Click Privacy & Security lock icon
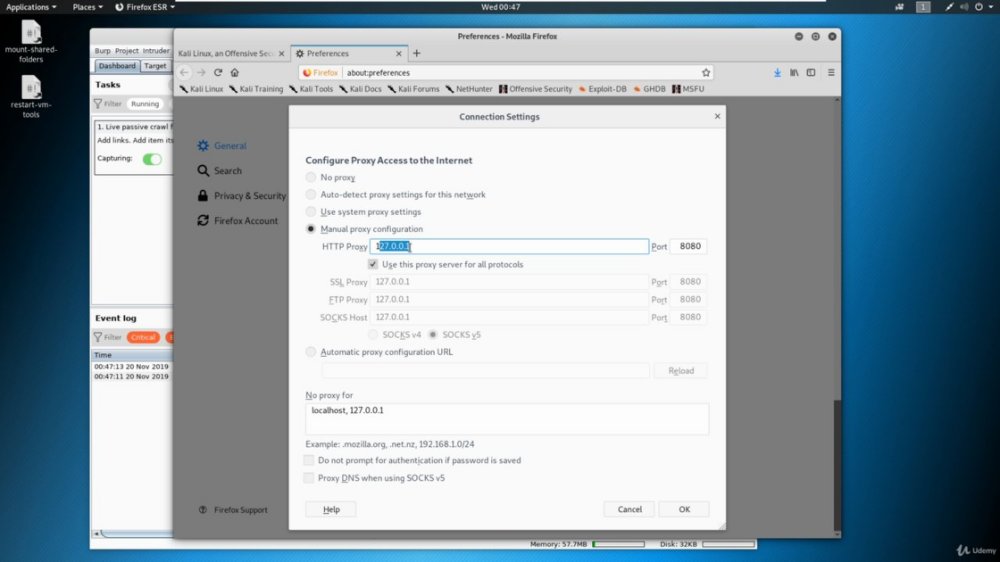1000x562 pixels. pyautogui.click(x=203, y=195)
